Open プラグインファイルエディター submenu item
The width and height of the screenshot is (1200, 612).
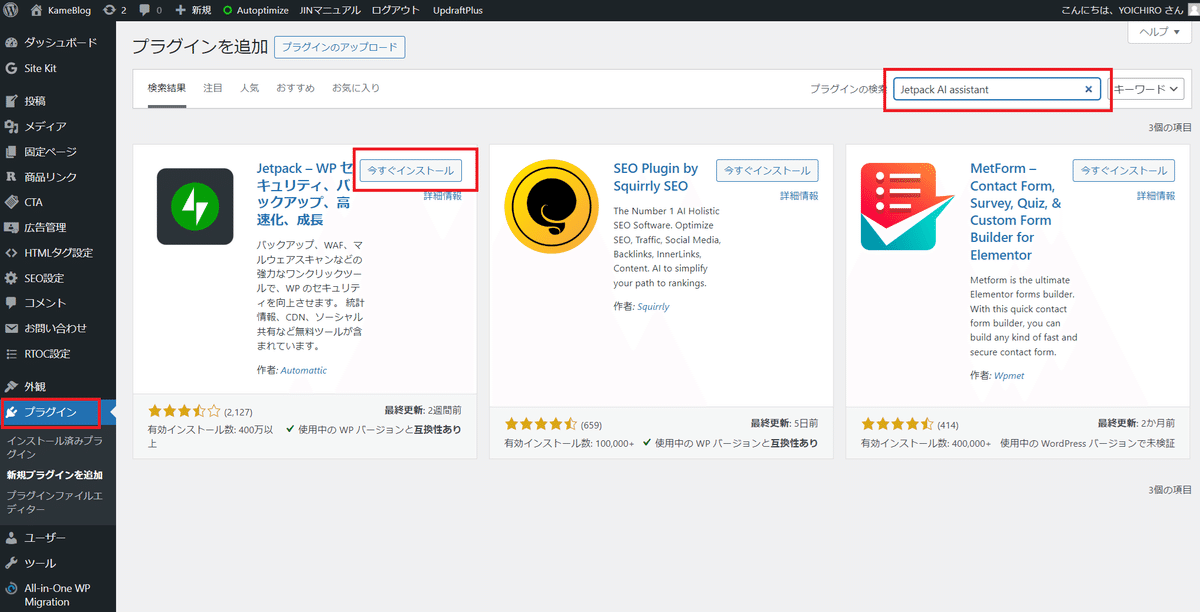55,501
